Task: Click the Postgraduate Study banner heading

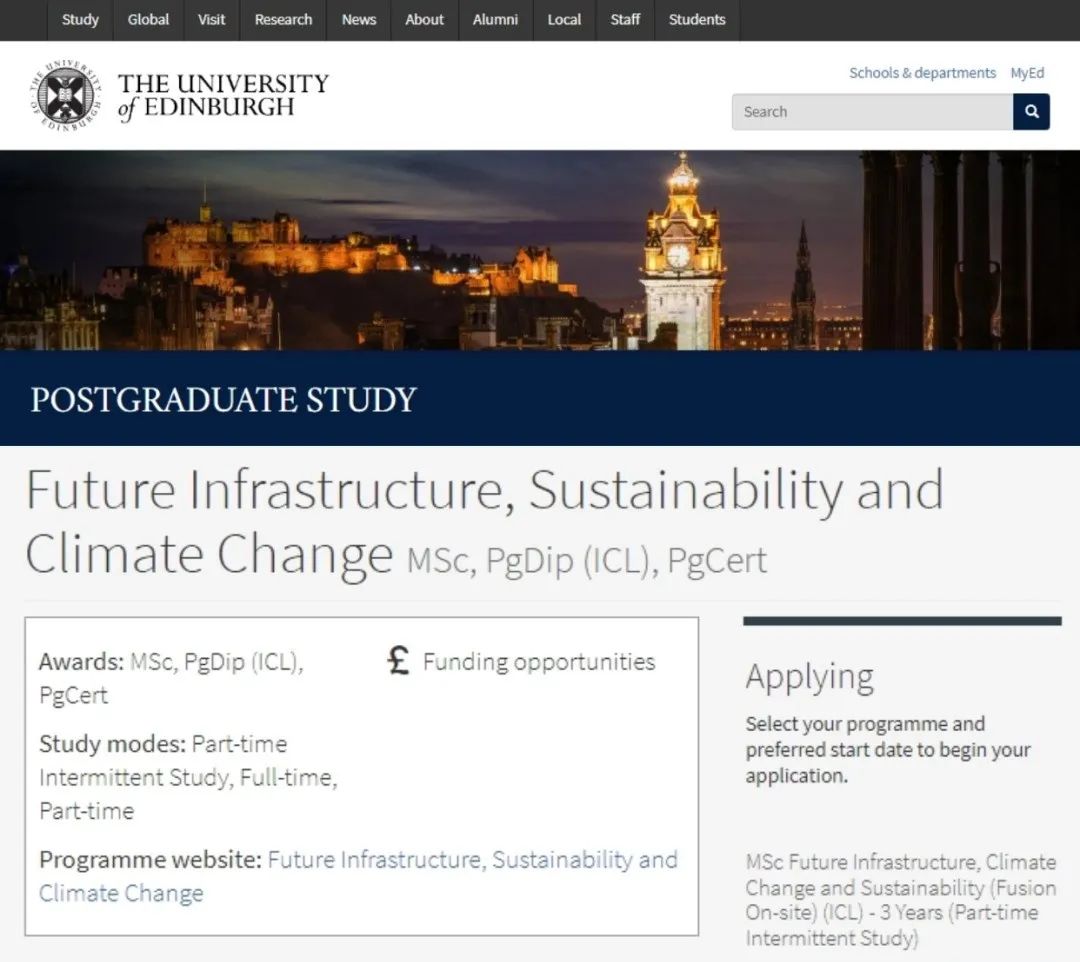Action: [x=223, y=399]
